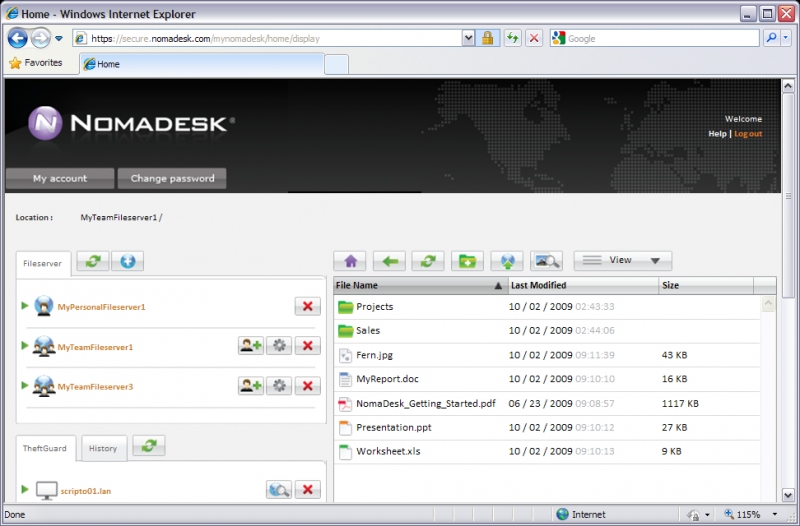The width and height of the screenshot is (800, 526).
Task: Refresh the file list with toolbar refresh icon
Action: click(x=428, y=261)
